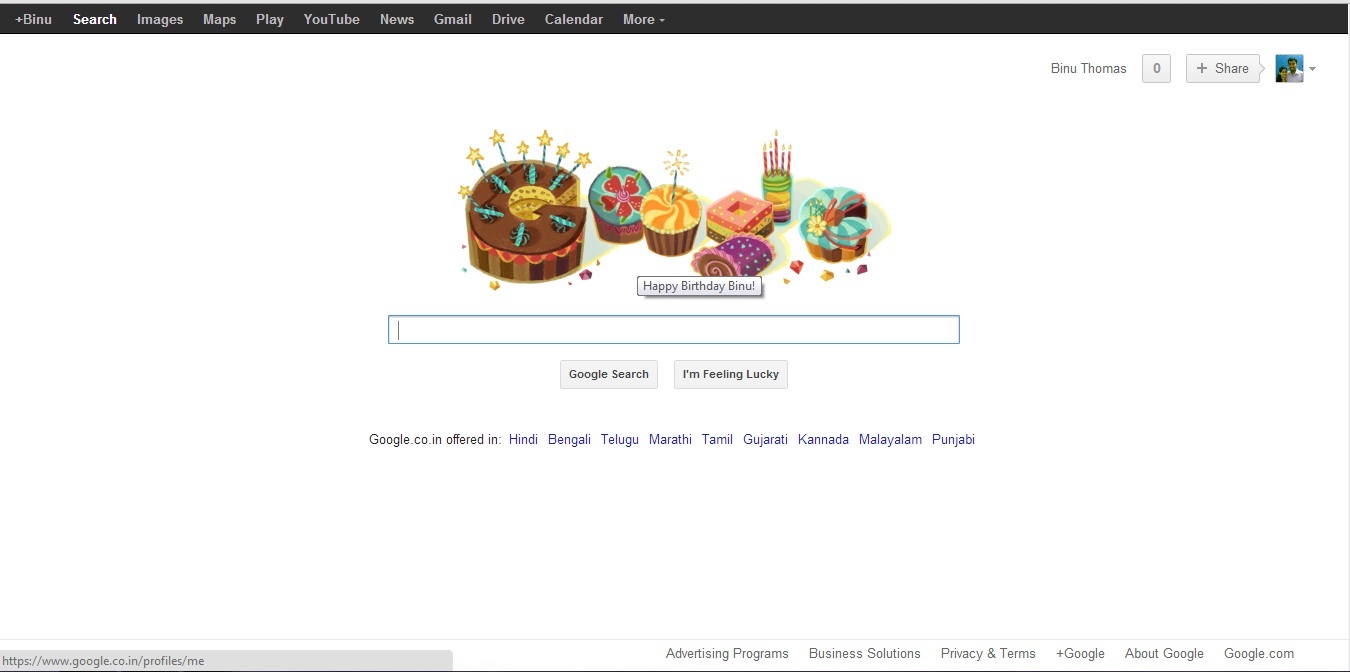
Task: Click the I'm Feeling Lucky button
Action: [731, 374]
